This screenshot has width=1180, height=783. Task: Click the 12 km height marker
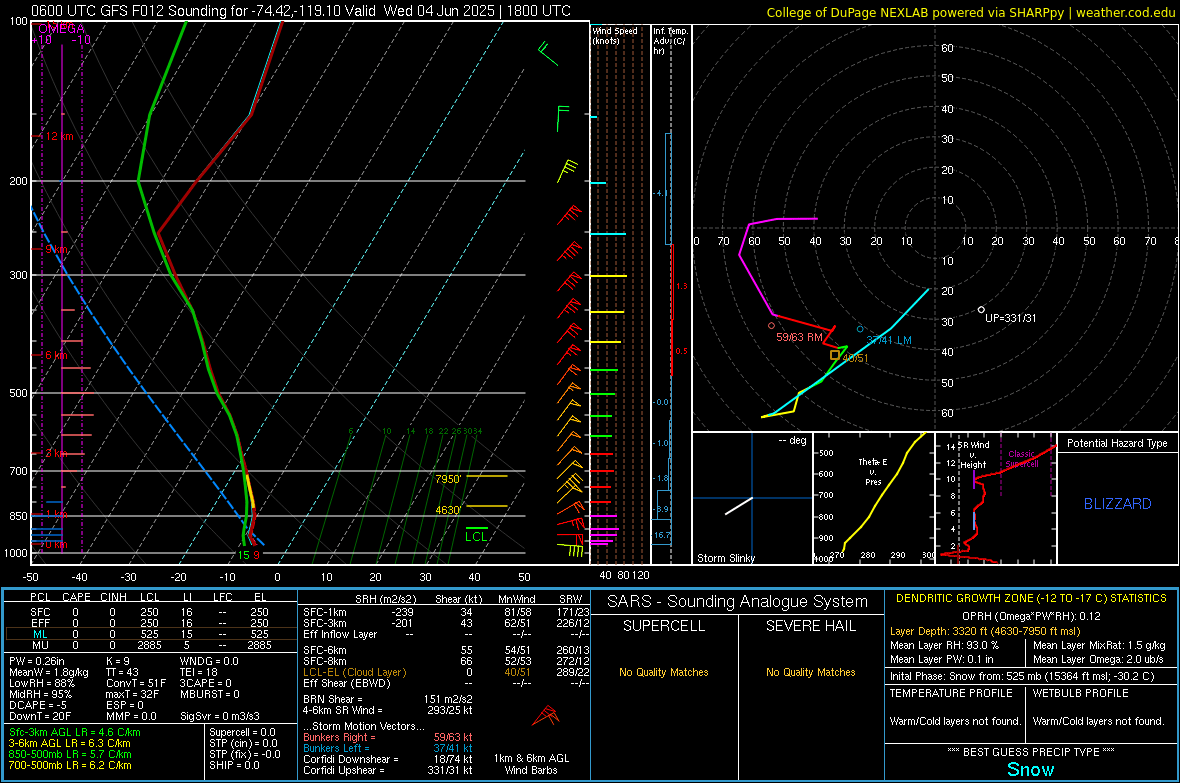(x=59, y=136)
